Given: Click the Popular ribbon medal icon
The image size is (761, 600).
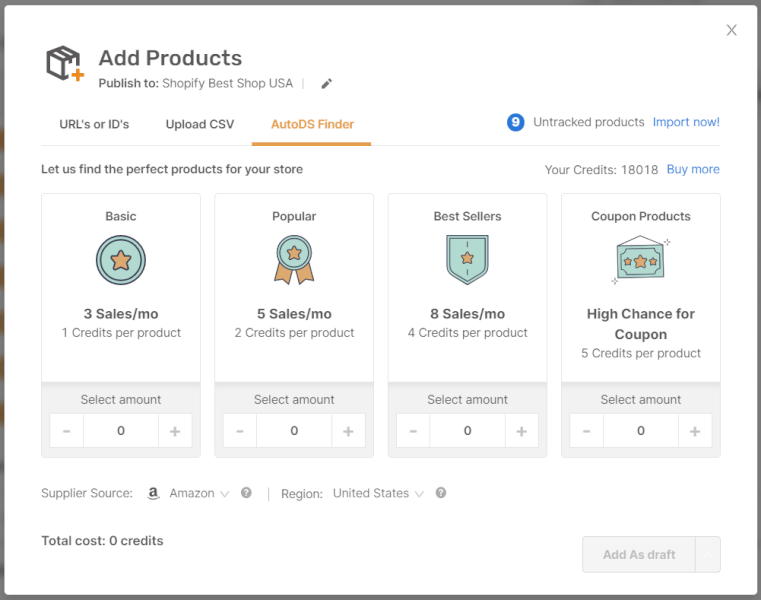Looking at the screenshot, I should pos(294,260).
